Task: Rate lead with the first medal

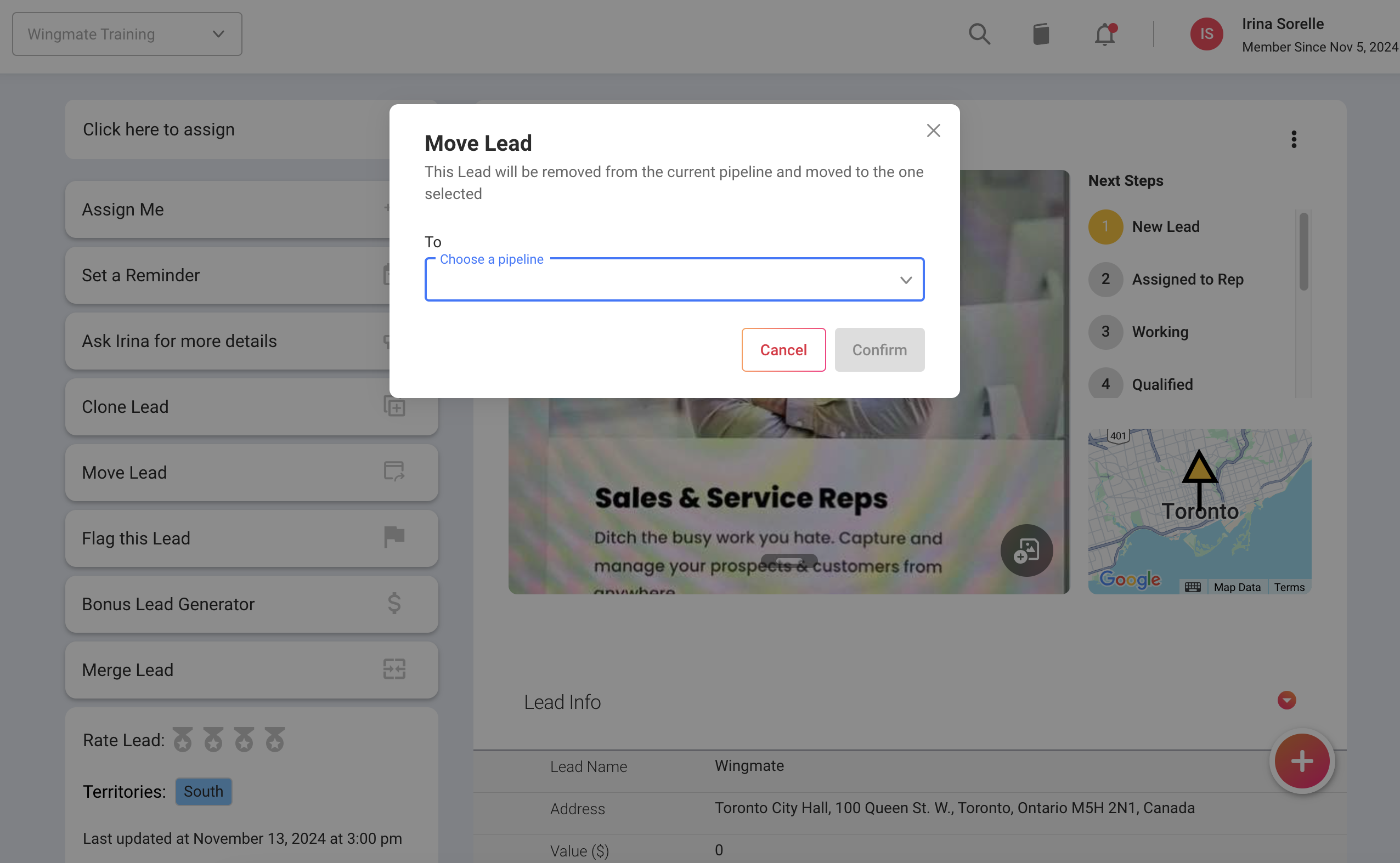Action: coord(182,740)
